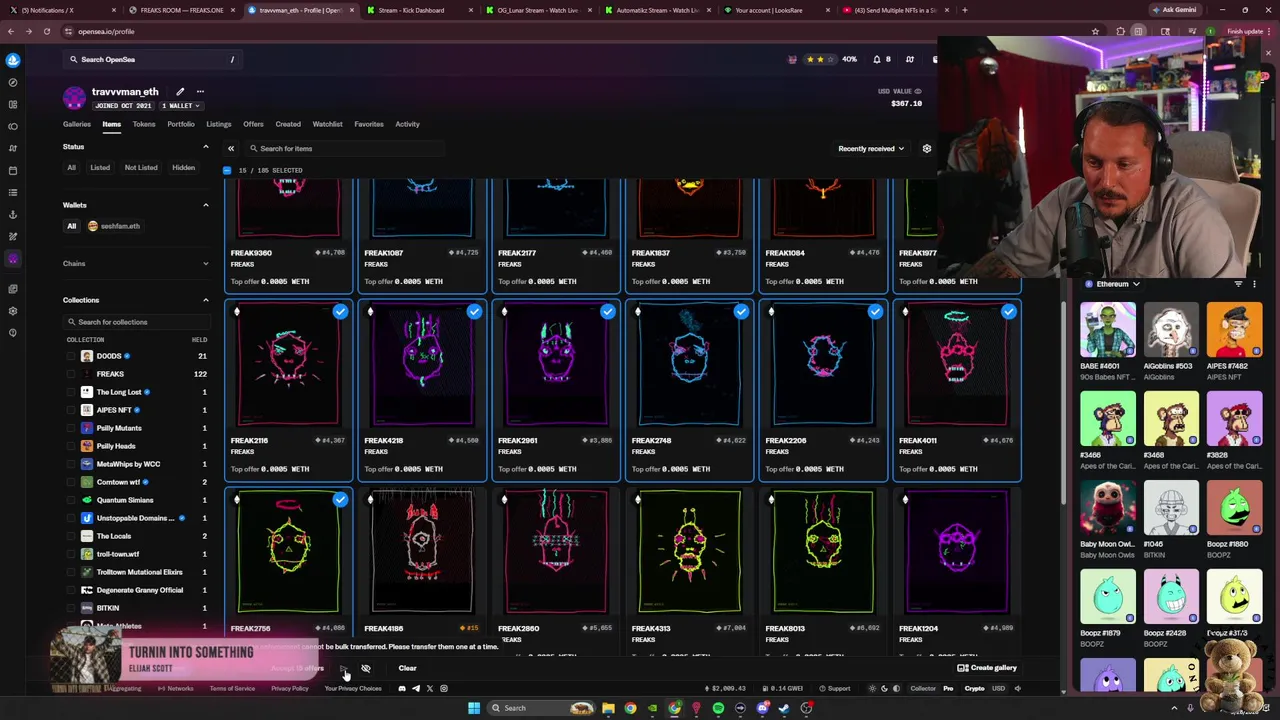Screen dimensions: 1280x720
Task: Collapse the Wallets filter section
Action: [x=206, y=205]
